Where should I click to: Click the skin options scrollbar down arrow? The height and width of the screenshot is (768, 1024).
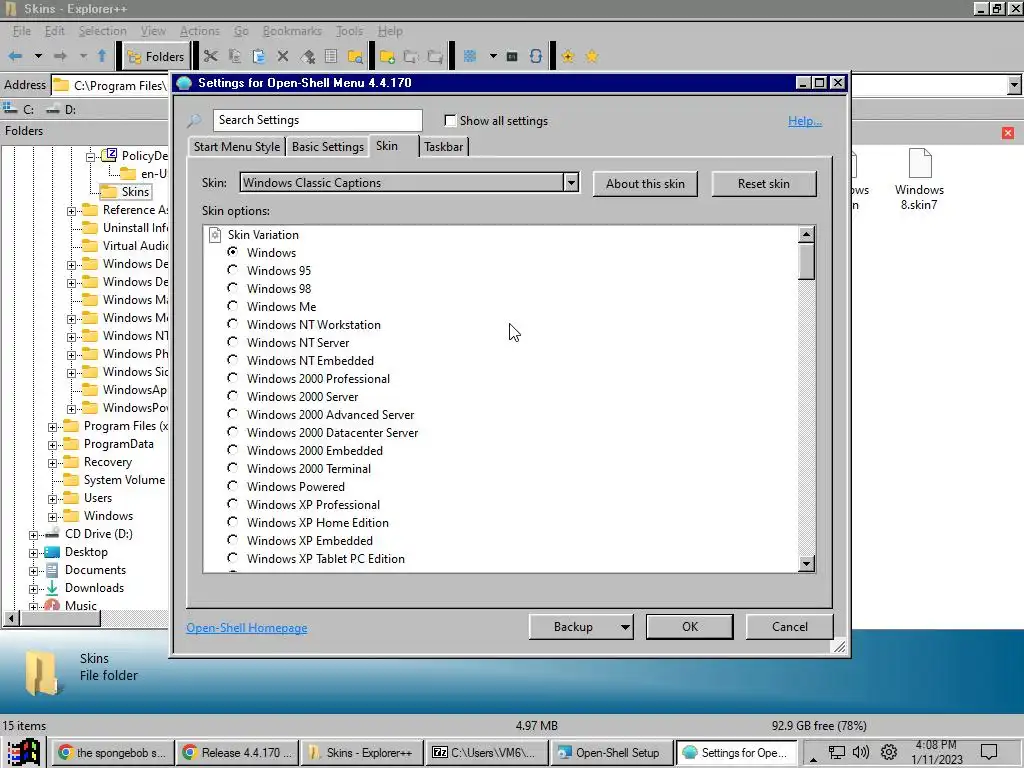tap(807, 564)
